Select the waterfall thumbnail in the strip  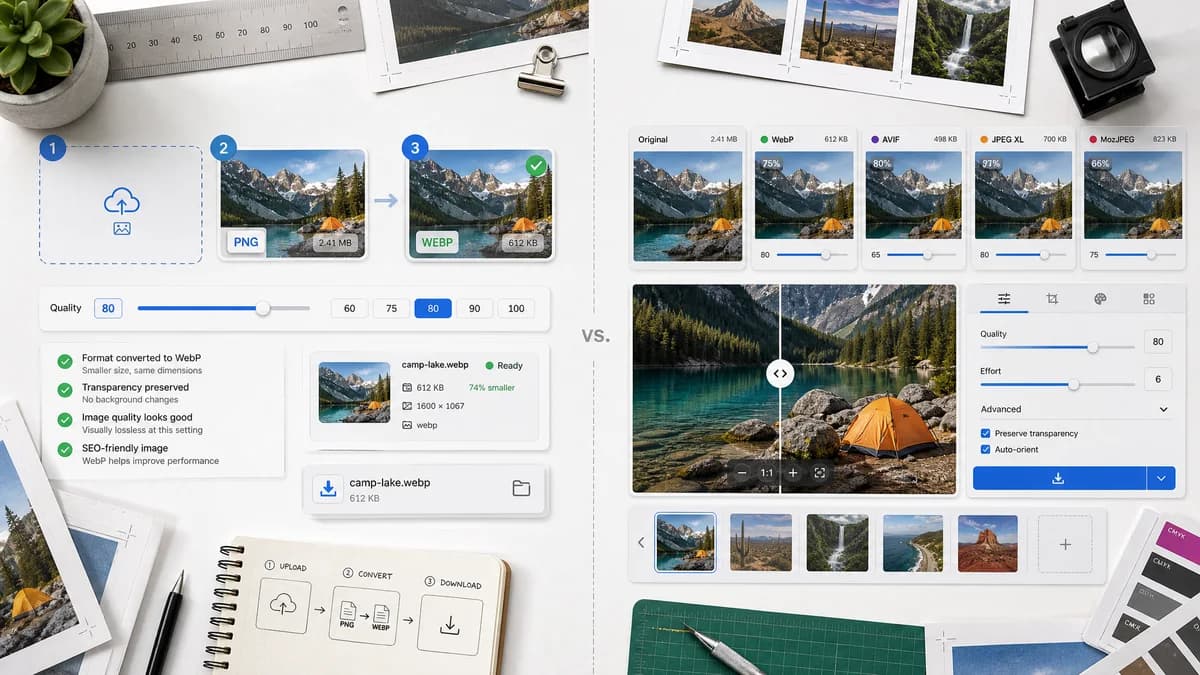click(x=837, y=543)
